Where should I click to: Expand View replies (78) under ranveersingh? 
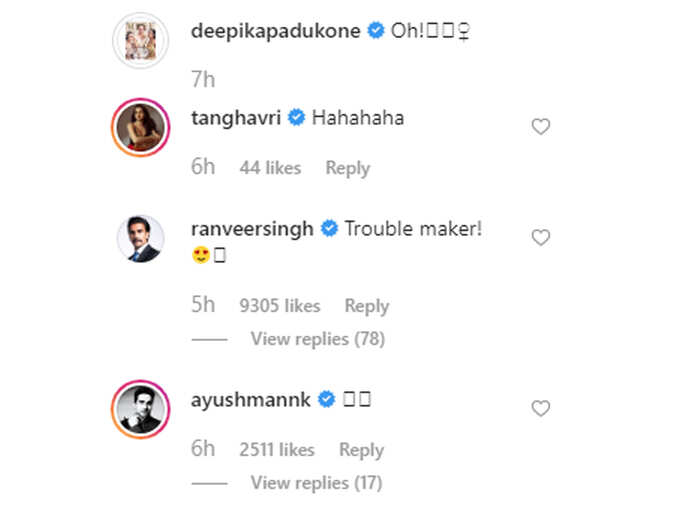tap(317, 339)
